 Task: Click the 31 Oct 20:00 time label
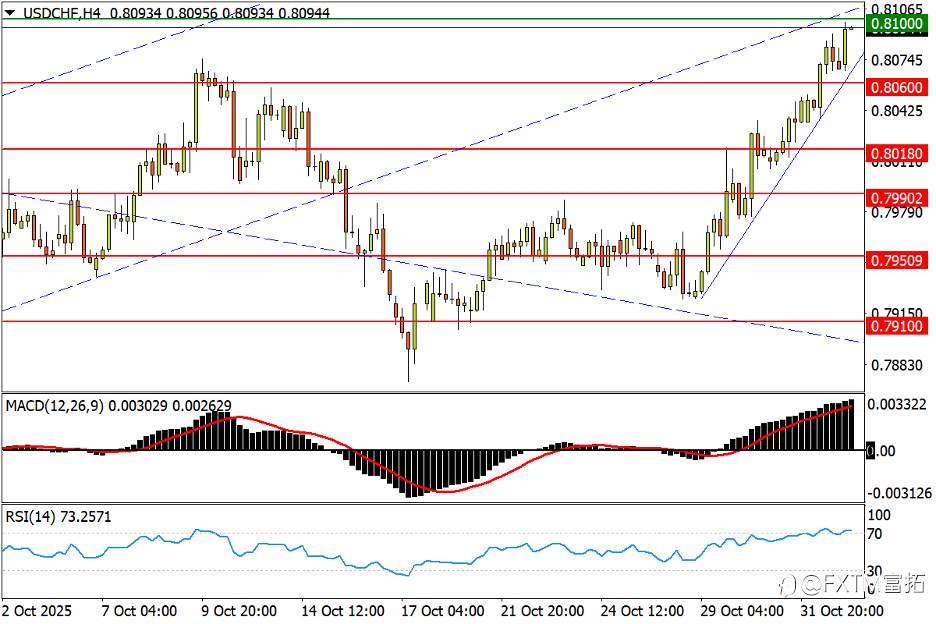tap(841, 611)
